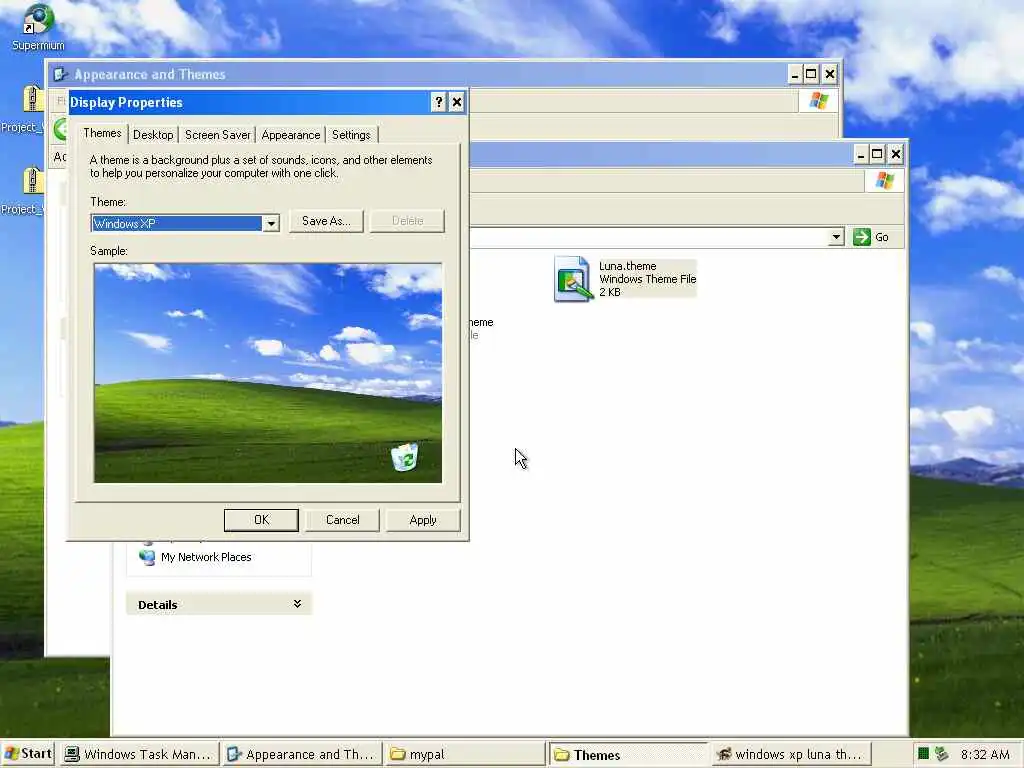Click the recycle bin in theme sample preview
The height and width of the screenshot is (768, 1024).
coord(405,456)
